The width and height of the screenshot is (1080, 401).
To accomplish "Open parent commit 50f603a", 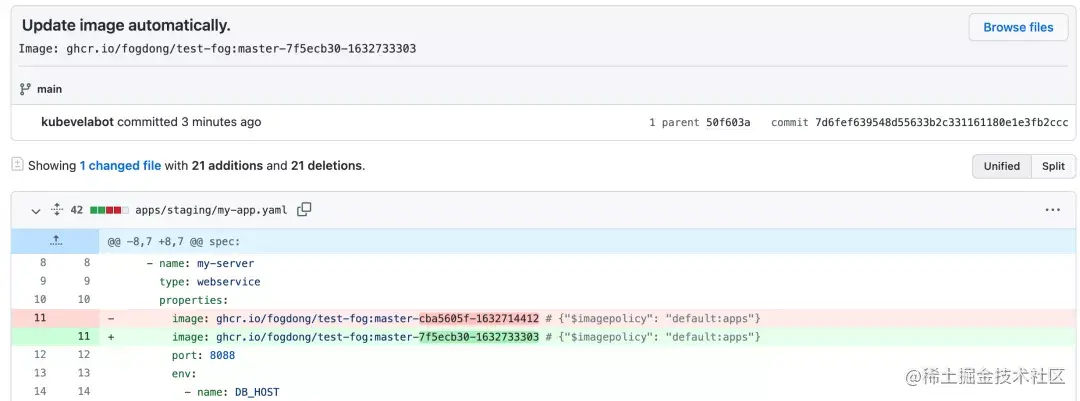I will tap(728, 123).
